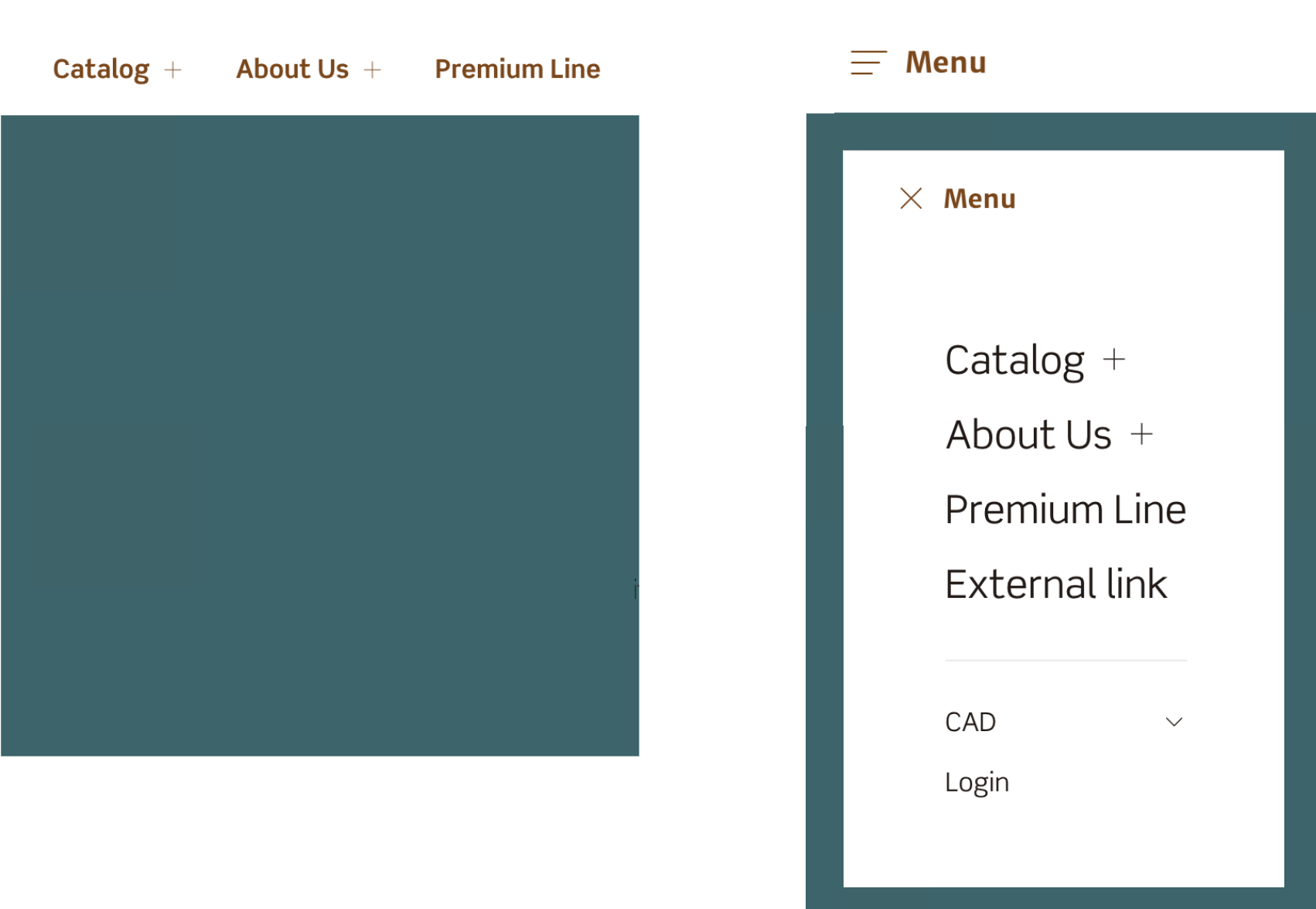Click the brown Menu label next to the hamburger
This screenshot has width=1316, height=909.
[945, 62]
